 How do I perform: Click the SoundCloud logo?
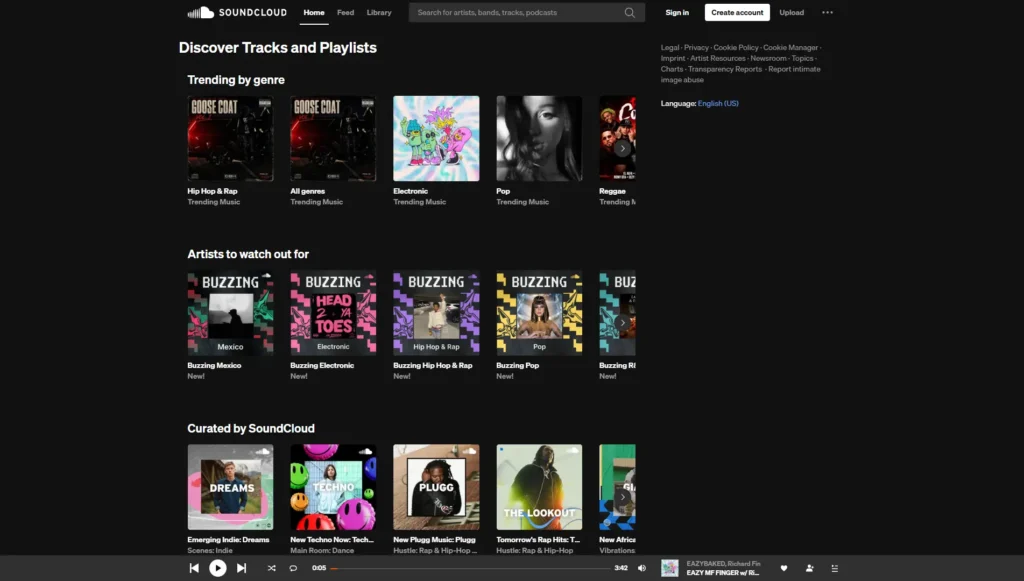237,12
